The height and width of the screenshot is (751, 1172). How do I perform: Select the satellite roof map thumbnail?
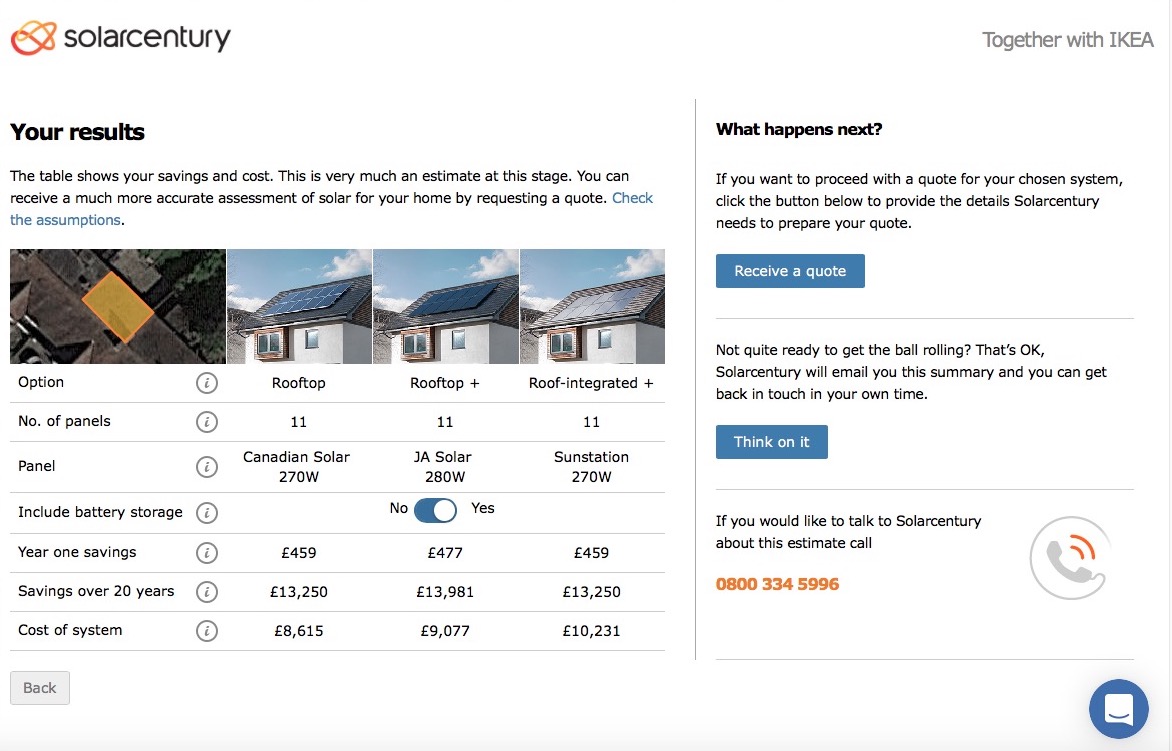(118, 306)
